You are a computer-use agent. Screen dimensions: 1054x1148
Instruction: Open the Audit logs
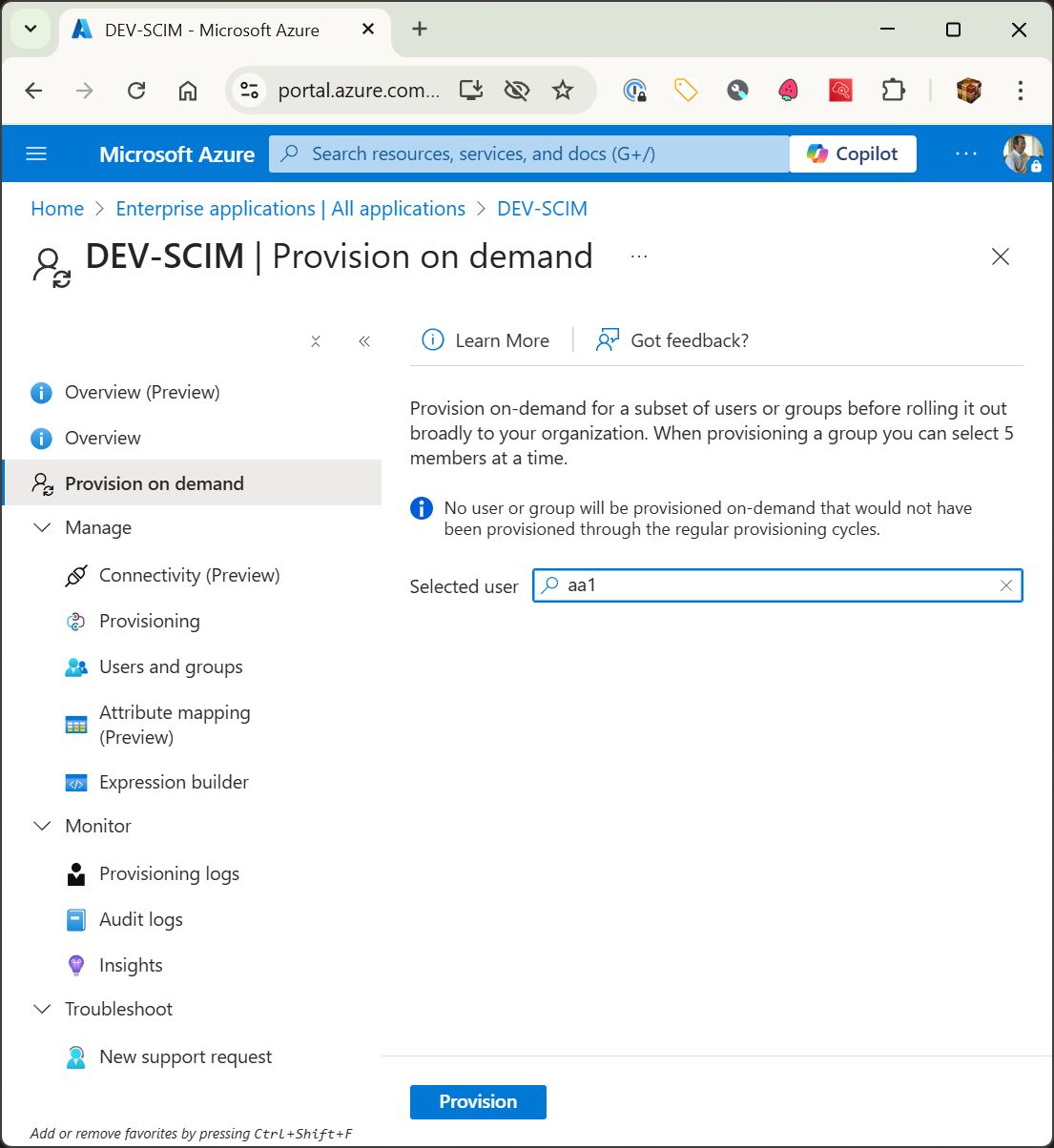point(140,919)
